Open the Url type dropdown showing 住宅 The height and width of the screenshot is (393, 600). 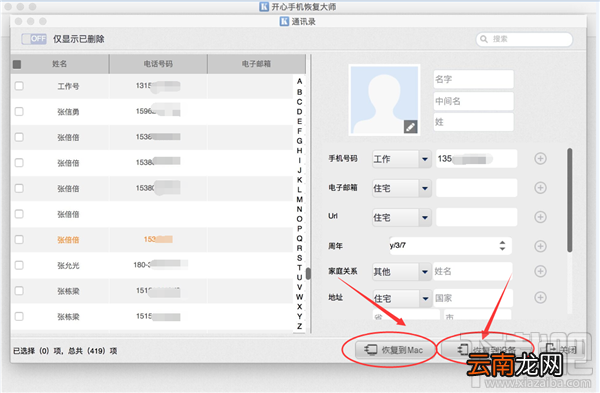click(402, 217)
